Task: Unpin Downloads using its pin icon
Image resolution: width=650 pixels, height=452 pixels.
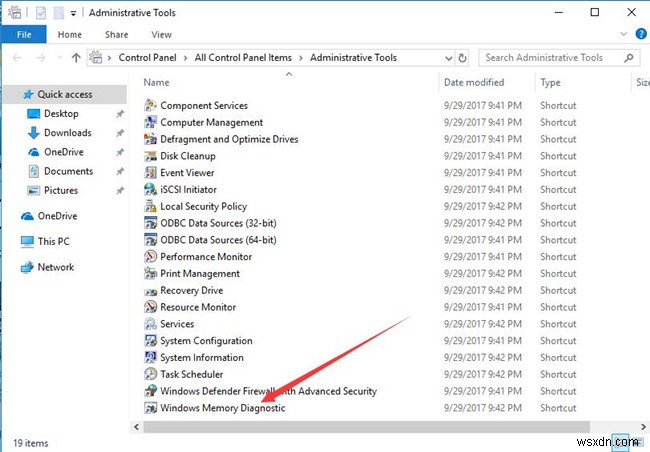Action: [x=120, y=133]
